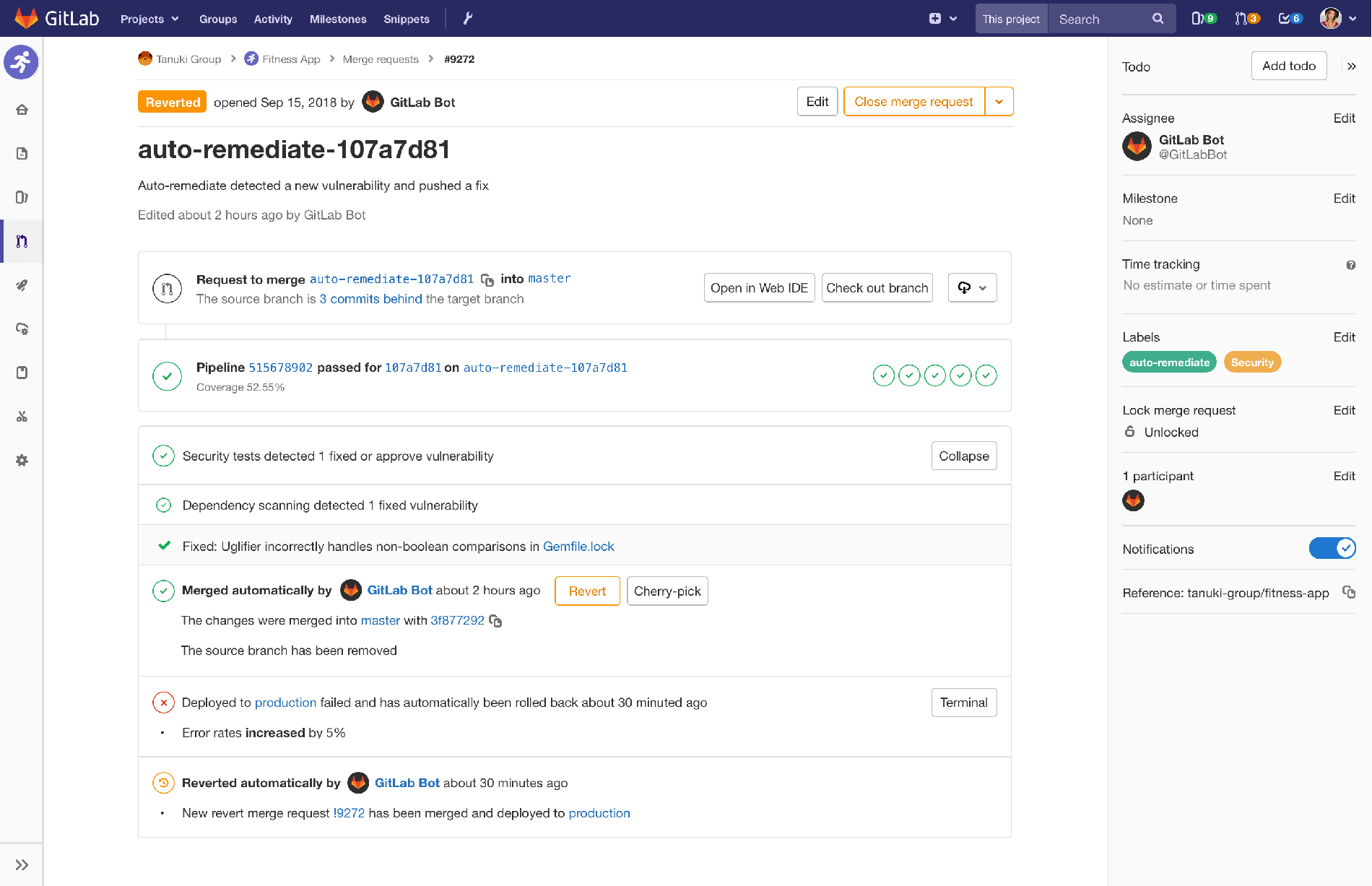Image resolution: width=1372 pixels, height=886 pixels.
Task: Copy the reference tanuki-group/fitness-app icon
Action: 1348,592
